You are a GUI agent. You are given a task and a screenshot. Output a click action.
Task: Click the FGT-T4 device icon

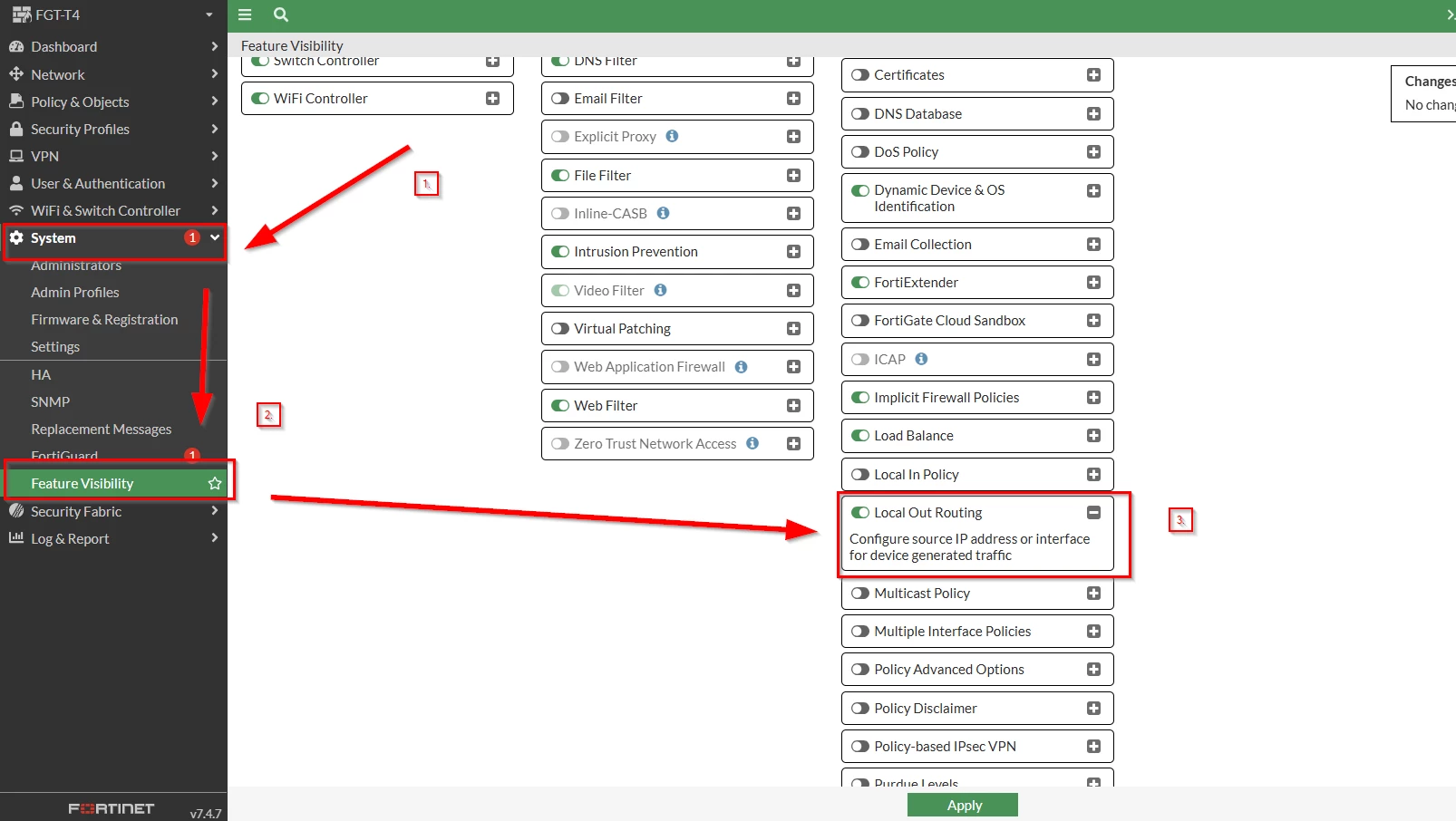[x=22, y=14]
